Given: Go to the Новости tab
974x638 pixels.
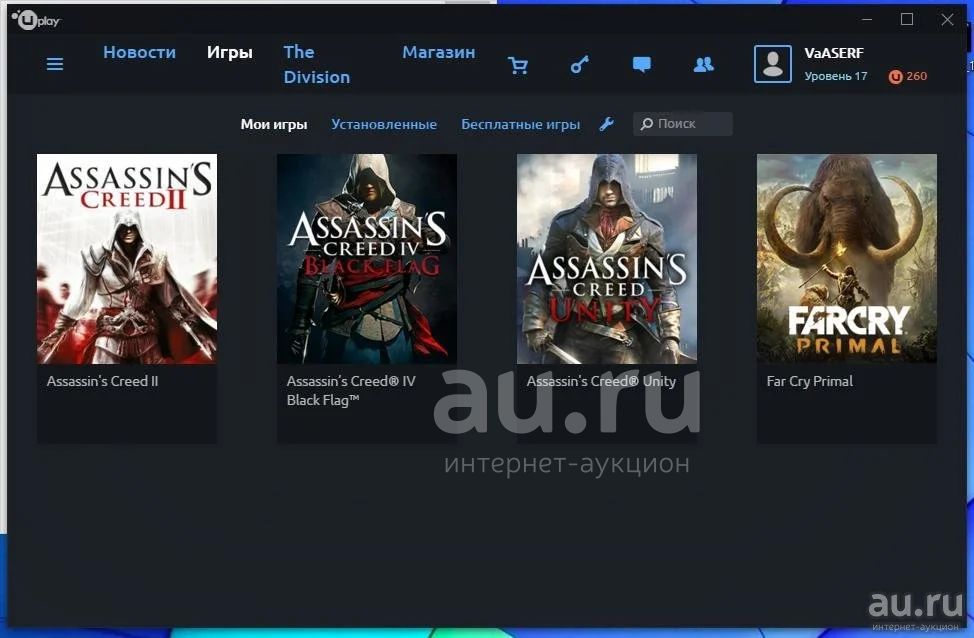Looking at the screenshot, I should coord(140,52).
